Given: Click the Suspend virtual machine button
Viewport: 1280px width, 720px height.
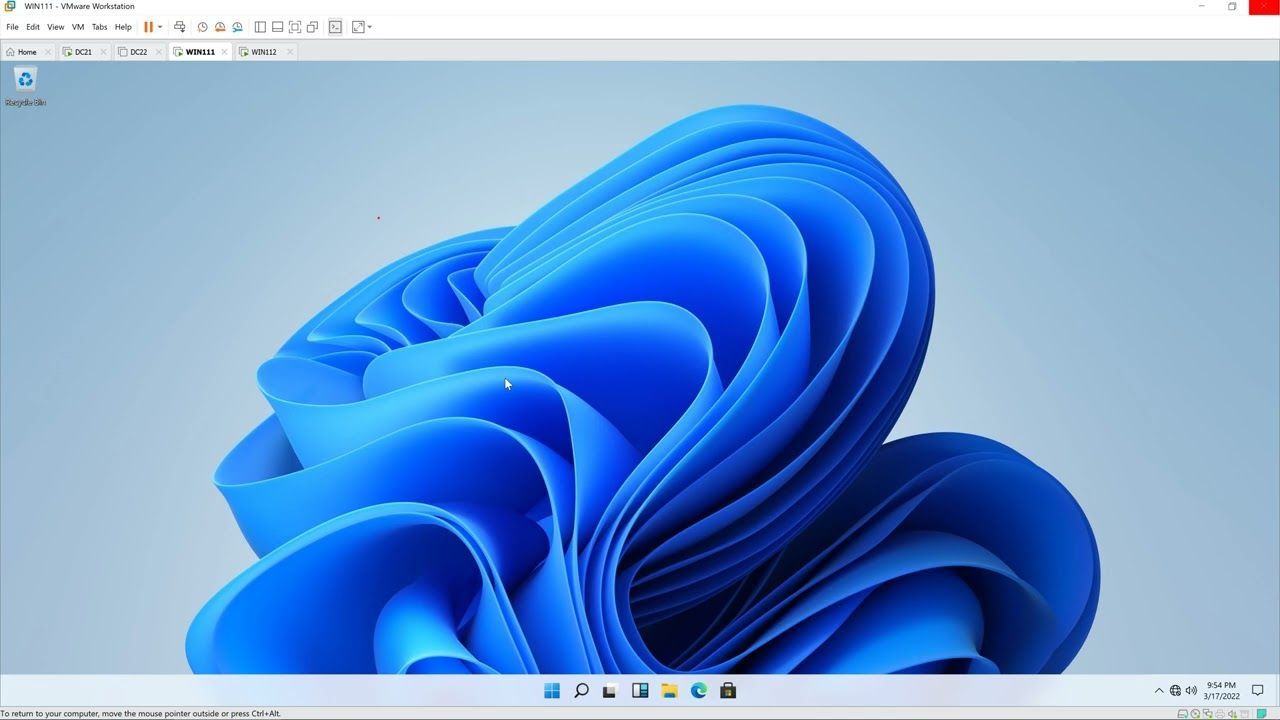Looking at the screenshot, I should (x=149, y=27).
